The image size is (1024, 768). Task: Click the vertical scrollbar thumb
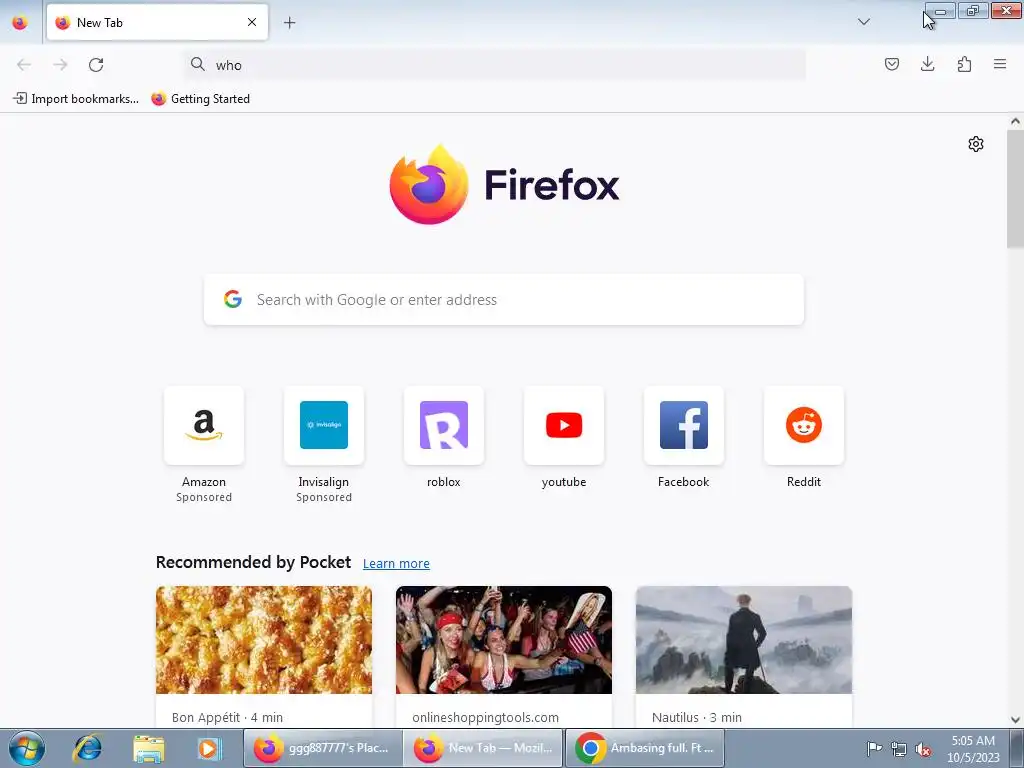(1015, 189)
